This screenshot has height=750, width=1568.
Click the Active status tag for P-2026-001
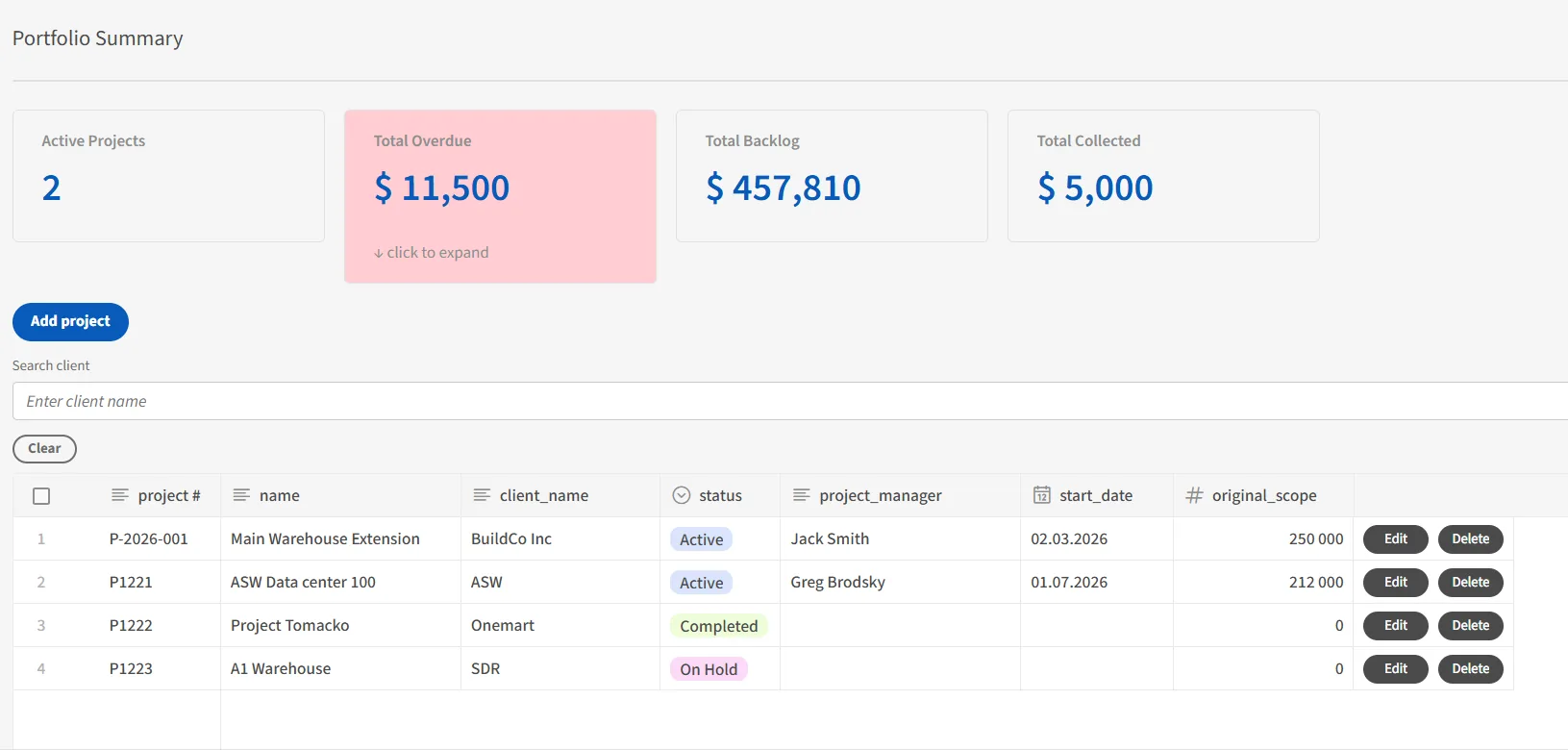[701, 539]
